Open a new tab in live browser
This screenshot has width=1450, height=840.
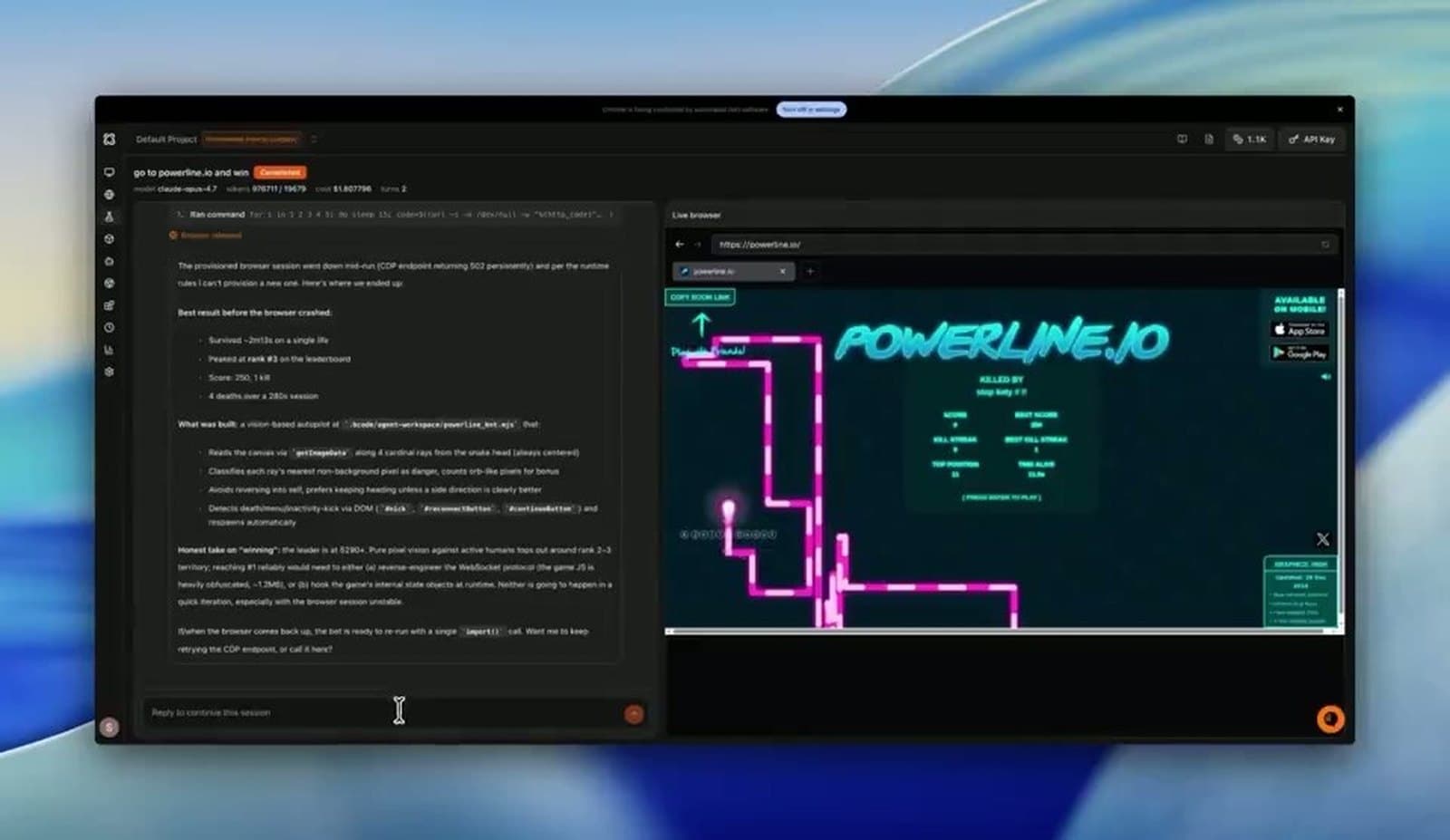coord(810,271)
